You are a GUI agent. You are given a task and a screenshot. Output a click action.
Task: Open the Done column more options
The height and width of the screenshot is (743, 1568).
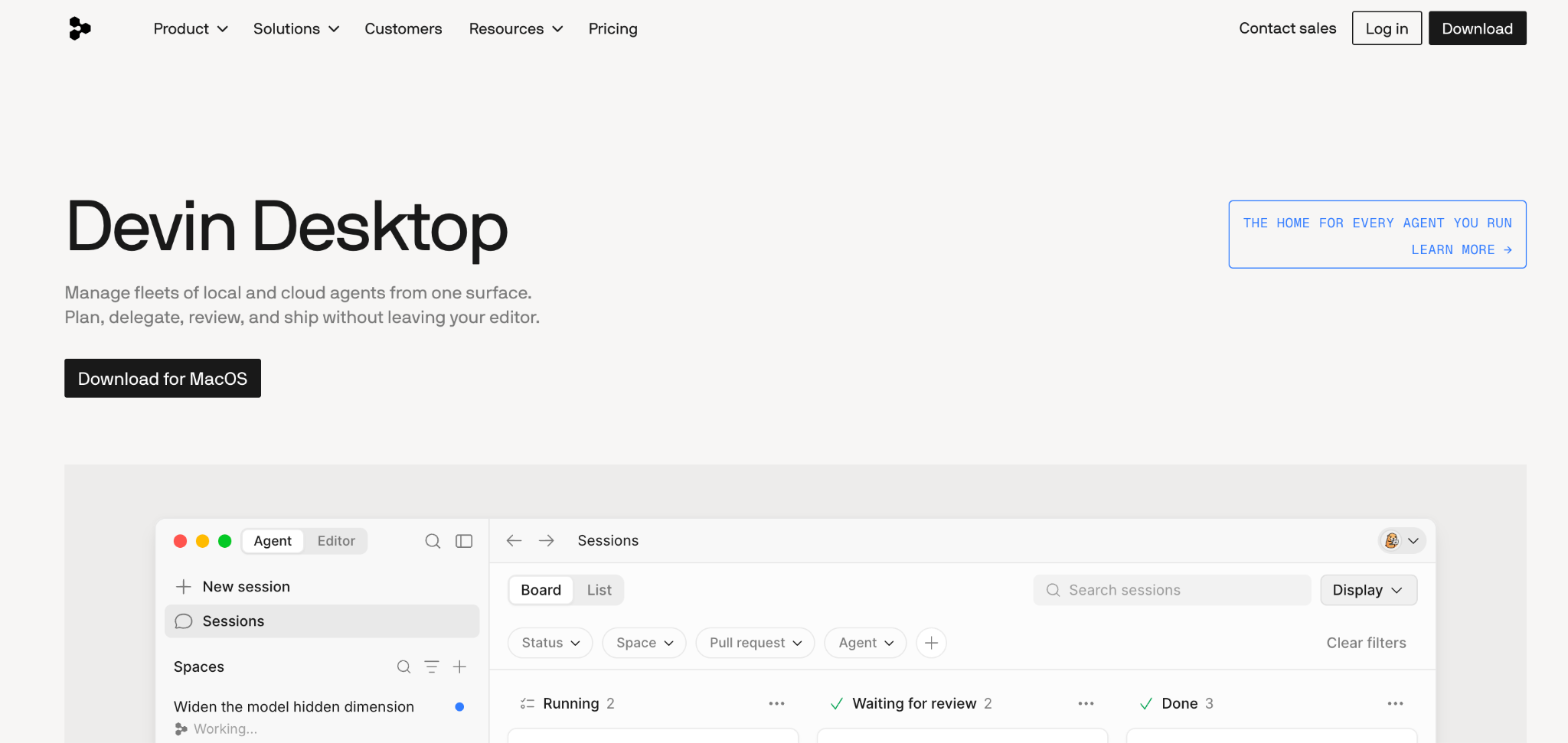pos(1395,703)
